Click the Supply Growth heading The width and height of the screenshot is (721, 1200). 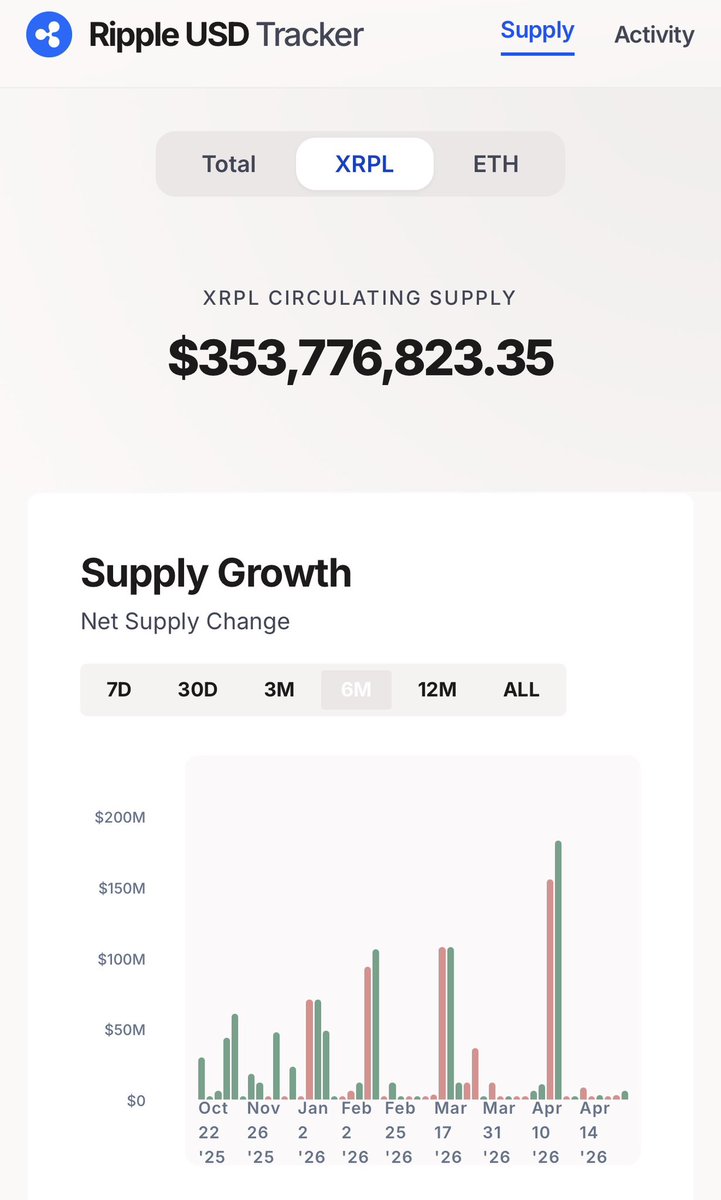click(216, 574)
